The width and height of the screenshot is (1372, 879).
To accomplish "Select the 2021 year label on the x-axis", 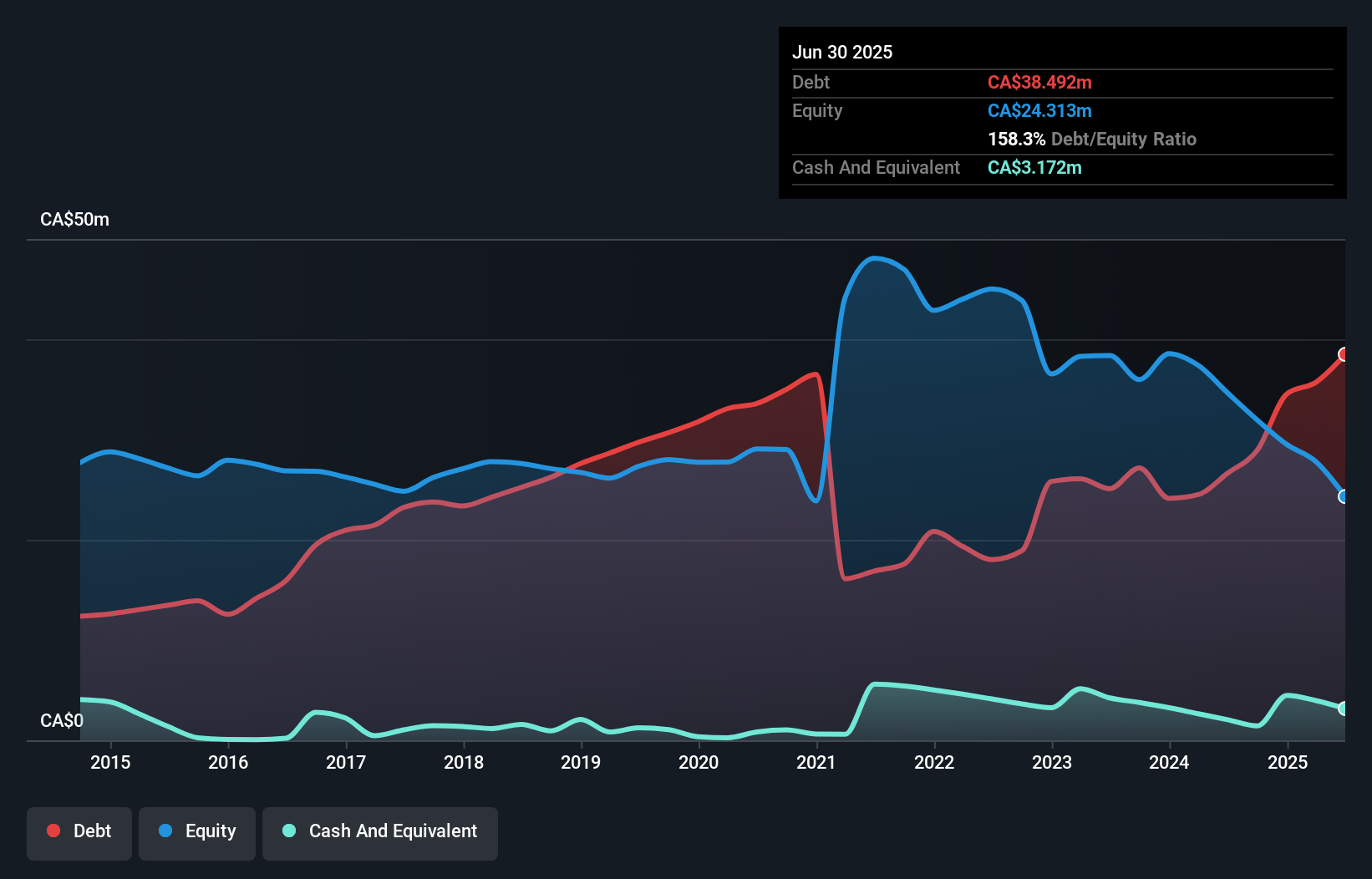I will pos(817,762).
